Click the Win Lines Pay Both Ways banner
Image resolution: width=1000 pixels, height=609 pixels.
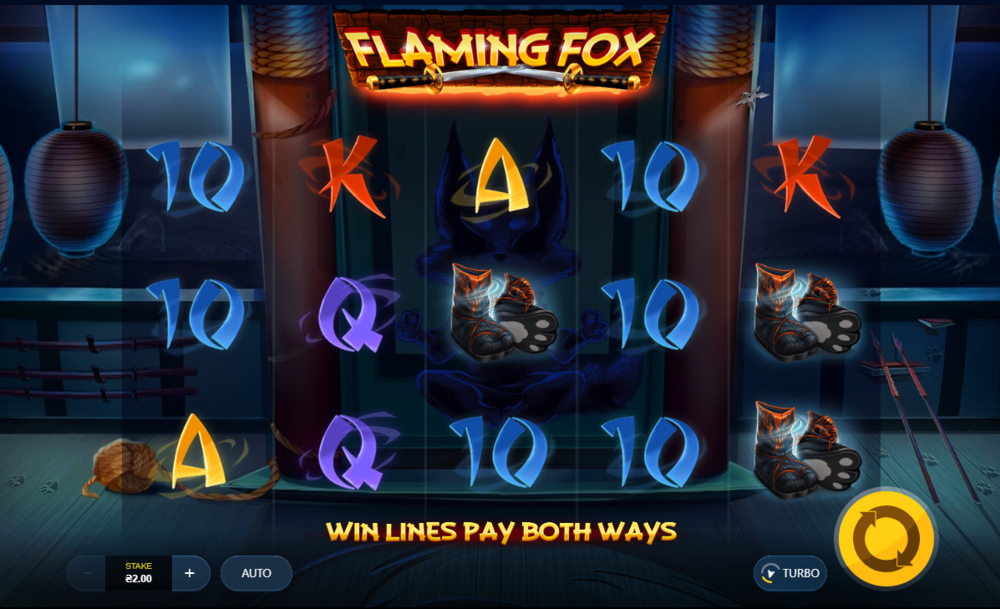click(x=501, y=531)
